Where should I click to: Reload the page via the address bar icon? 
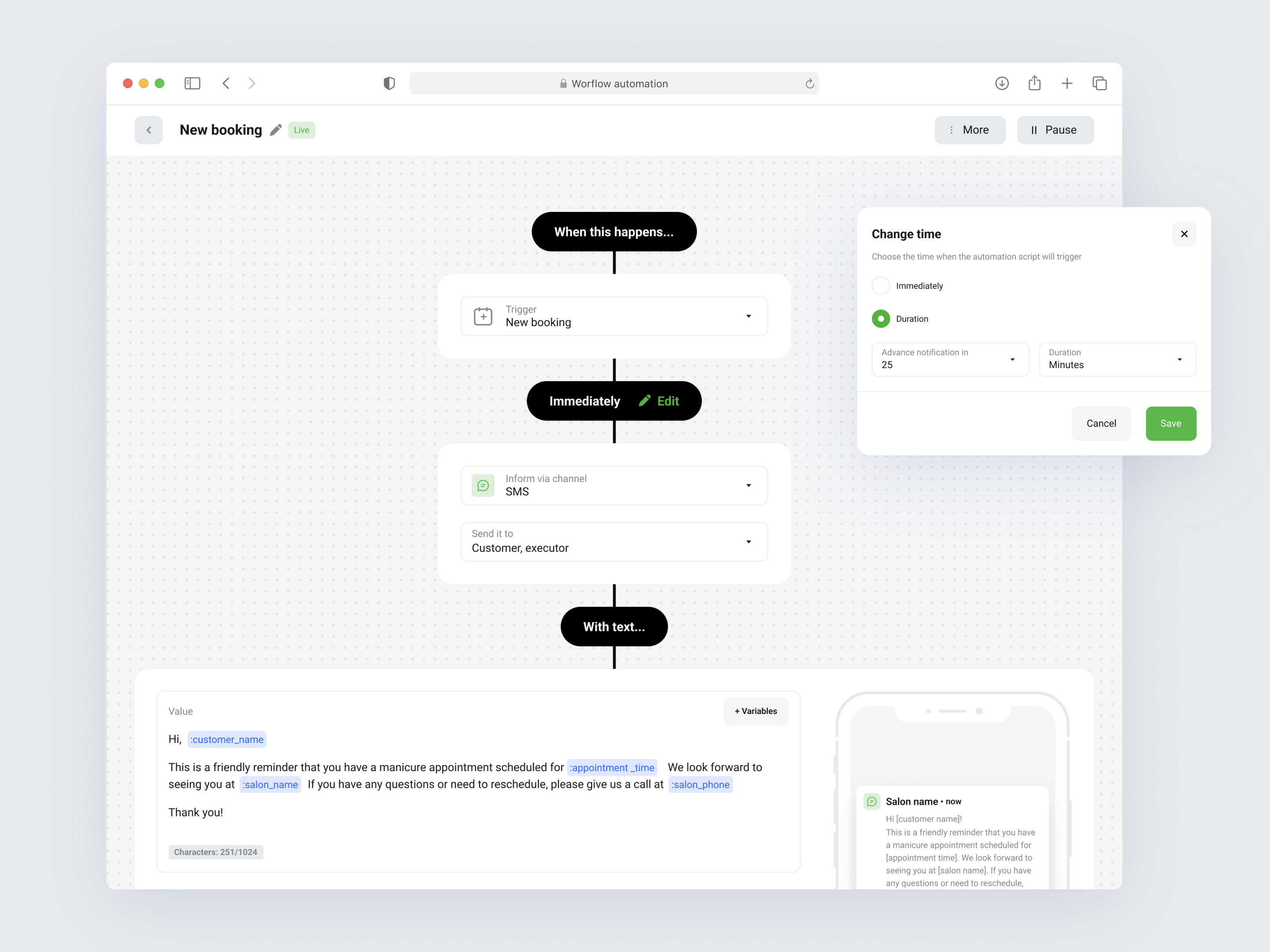click(810, 83)
